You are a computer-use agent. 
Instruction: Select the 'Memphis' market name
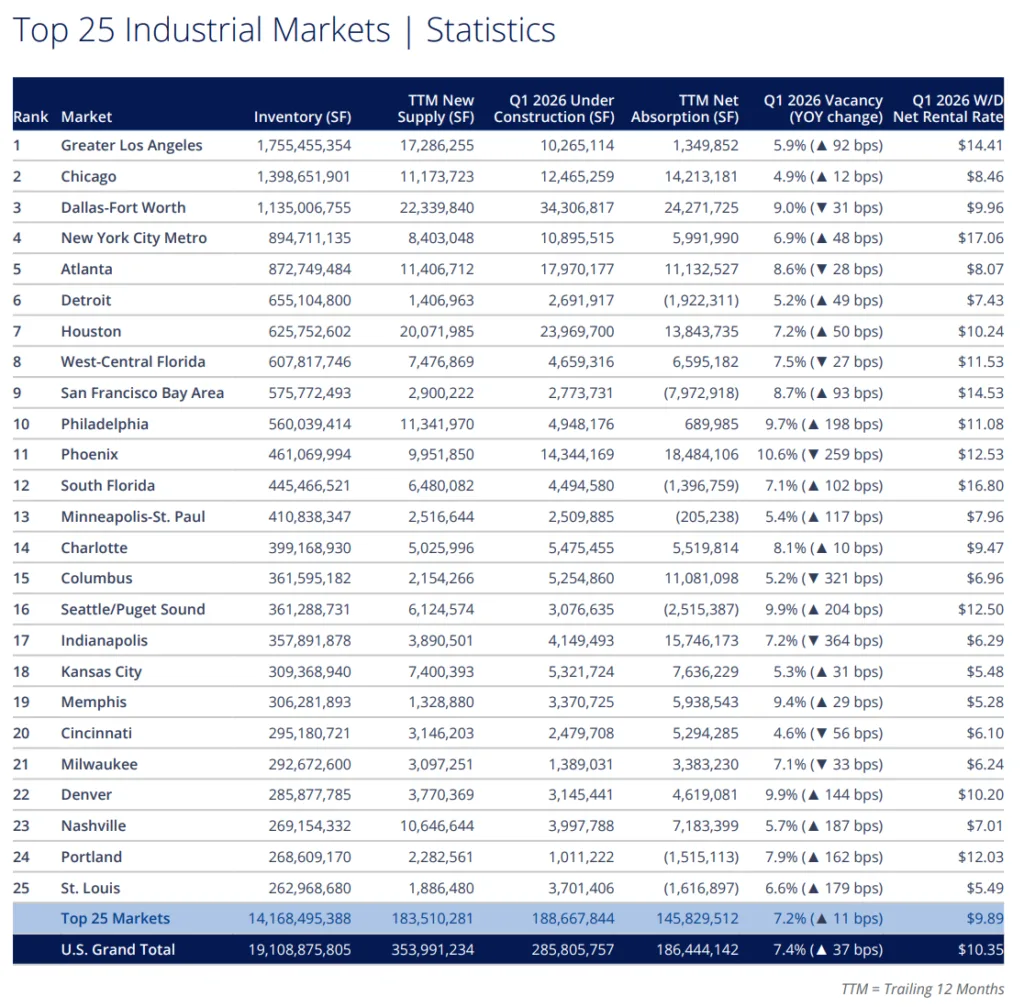93,703
